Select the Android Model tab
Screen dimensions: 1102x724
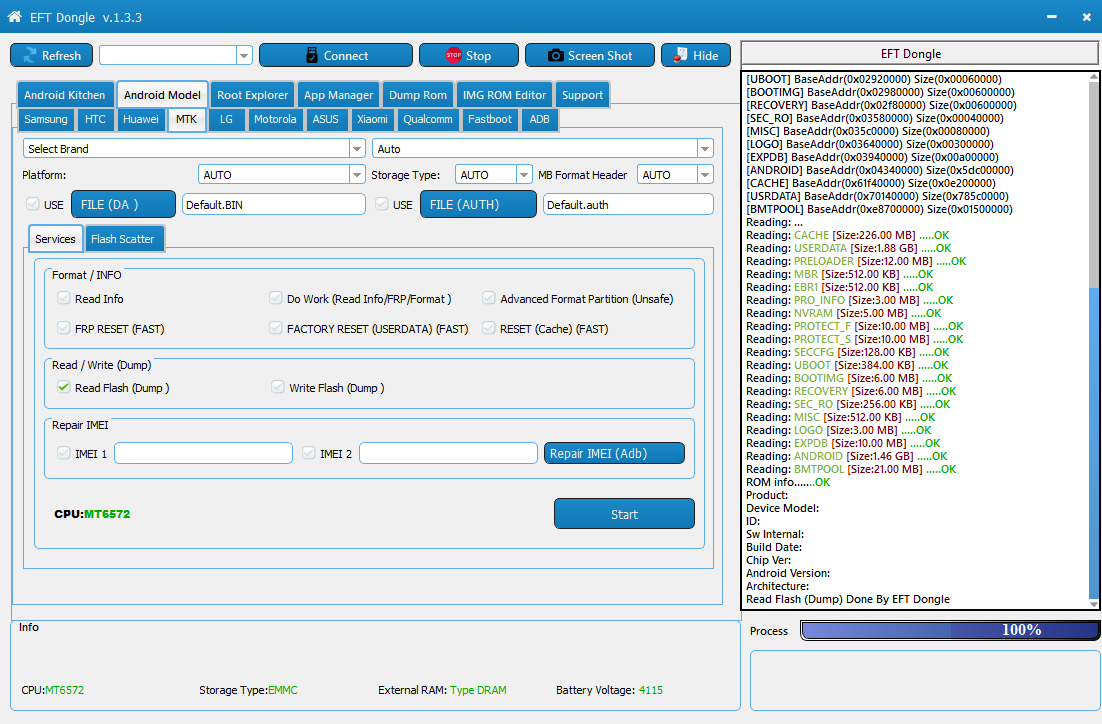point(162,95)
